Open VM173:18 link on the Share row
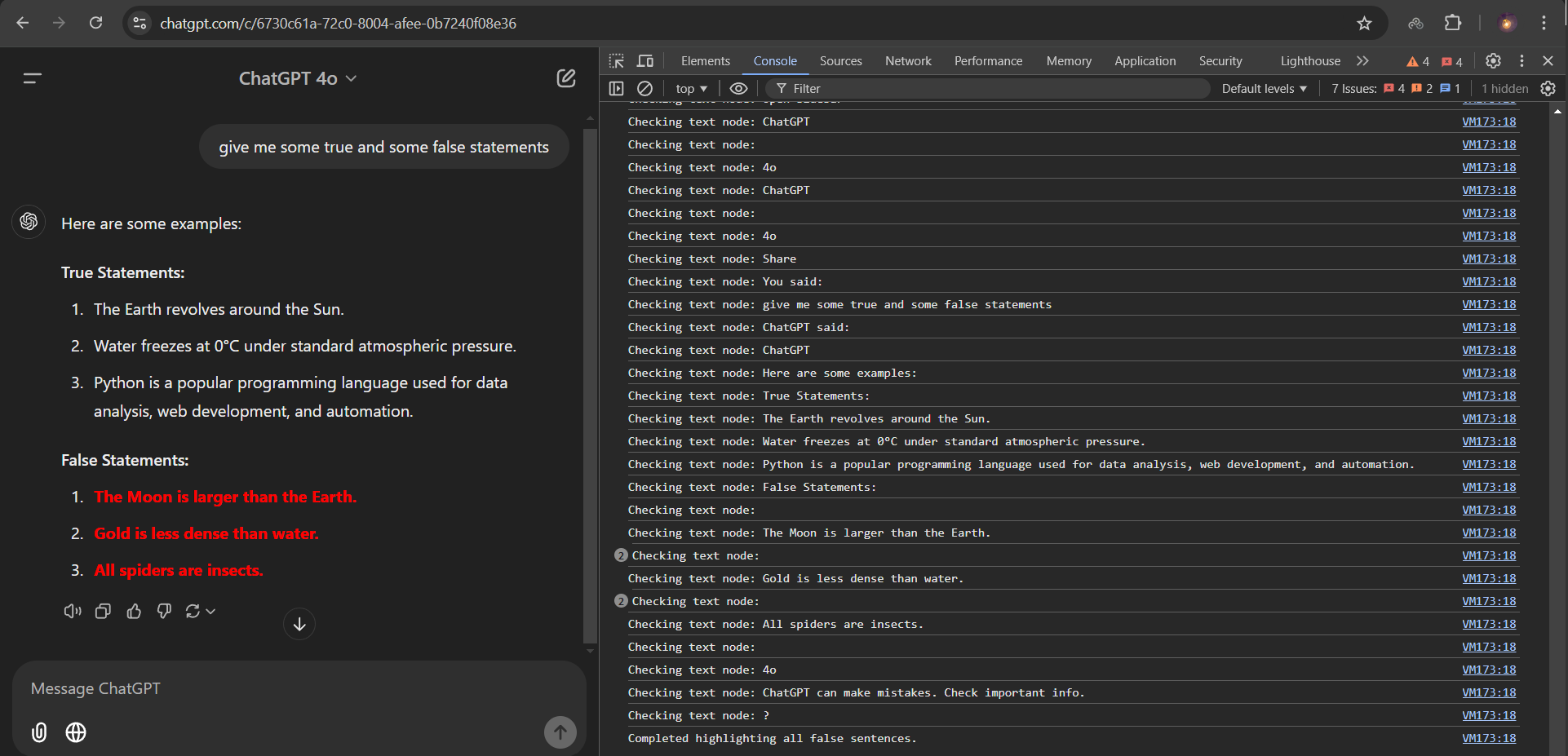The width and height of the screenshot is (1568, 756). [1489, 259]
